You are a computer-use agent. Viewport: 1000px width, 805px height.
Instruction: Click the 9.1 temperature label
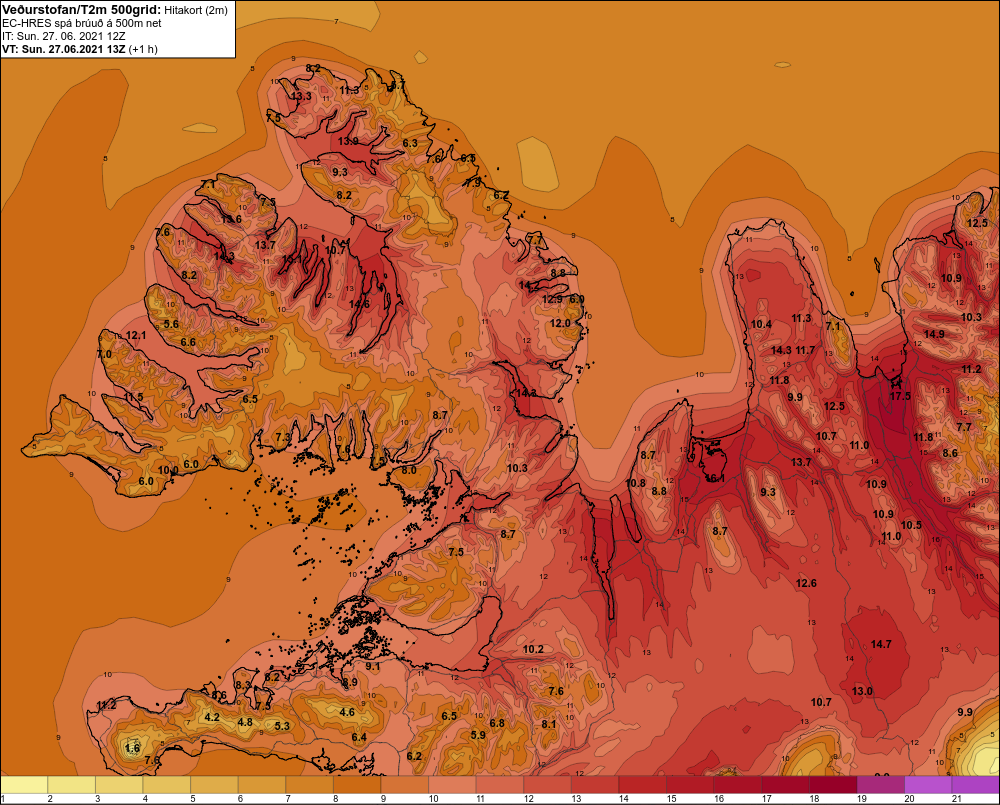[372, 666]
